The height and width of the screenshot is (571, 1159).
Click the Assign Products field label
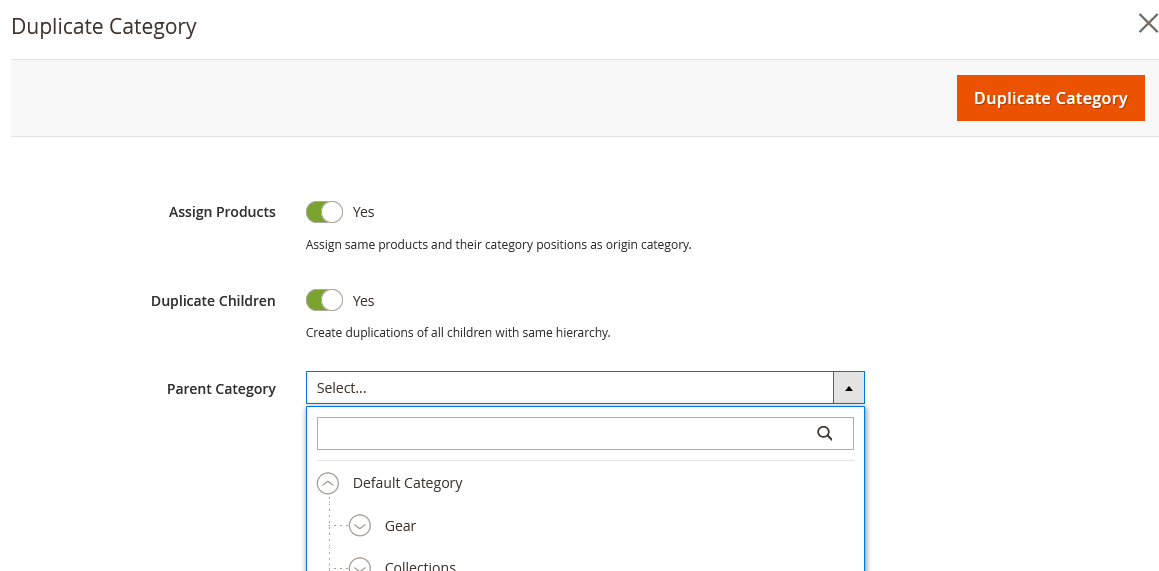pos(222,212)
